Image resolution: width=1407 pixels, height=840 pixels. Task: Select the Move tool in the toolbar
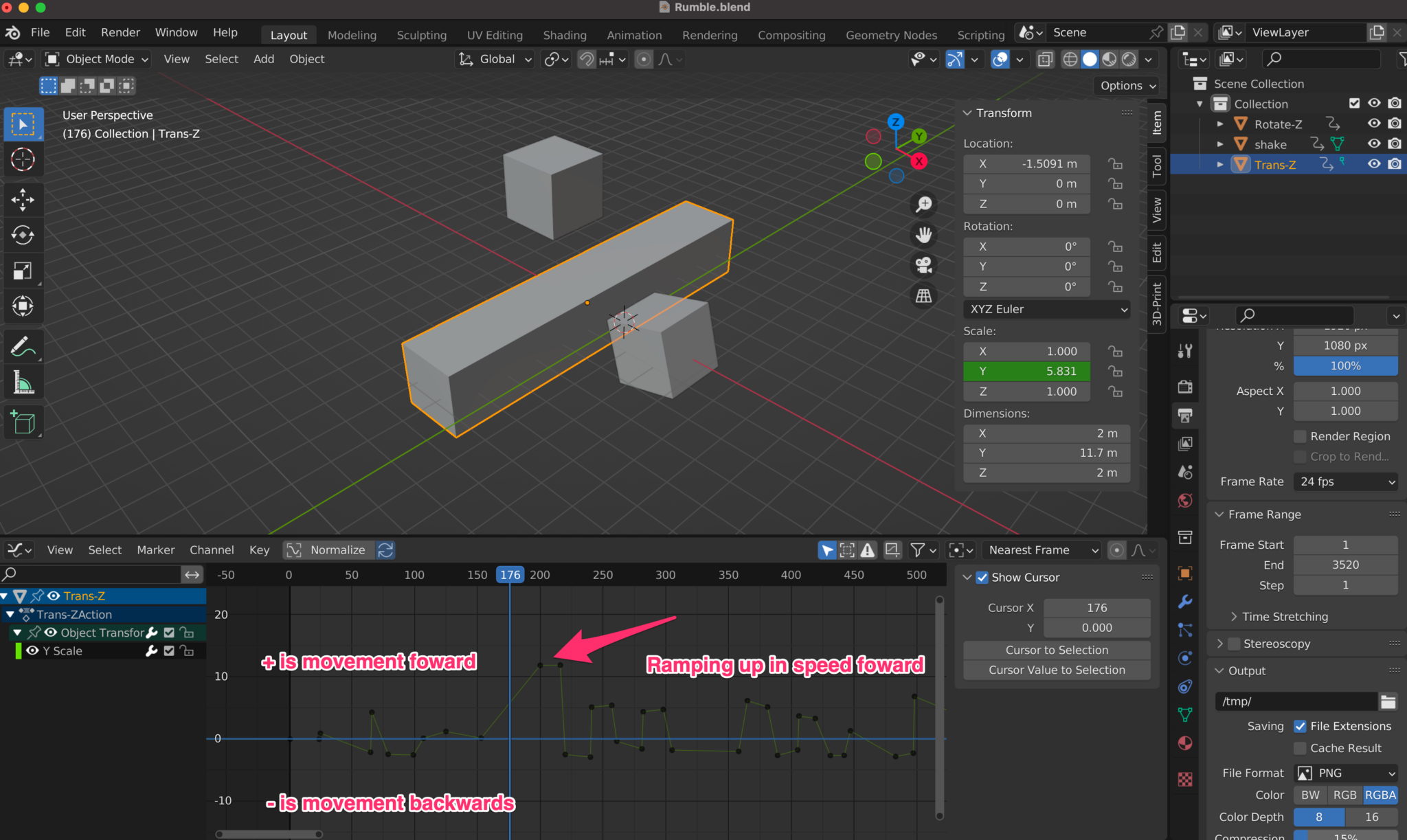point(23,200)
